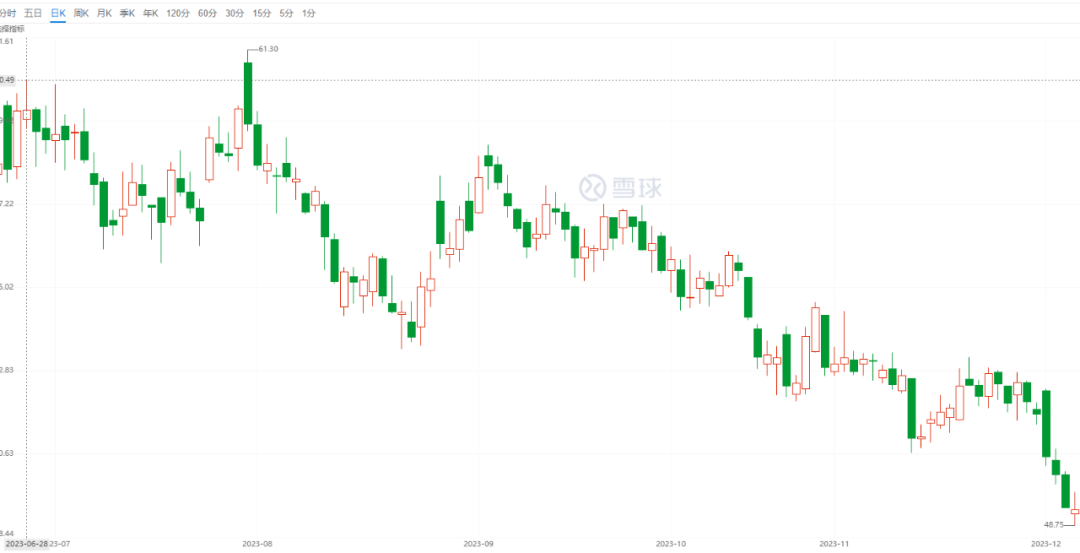
Task: Select the 日K daily candlestick tab
Action: coord(57,13)
